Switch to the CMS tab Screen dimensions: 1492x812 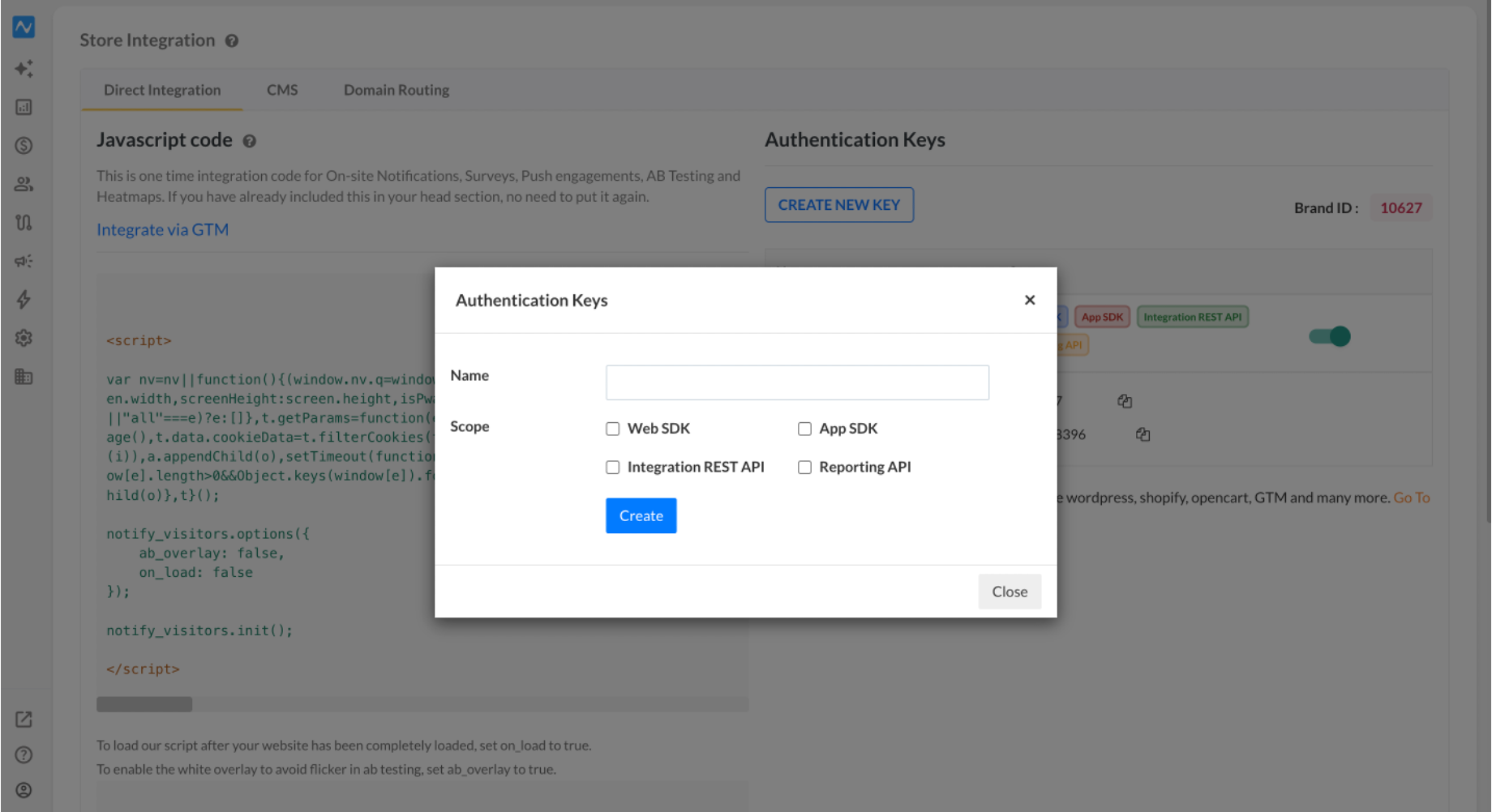282,90
